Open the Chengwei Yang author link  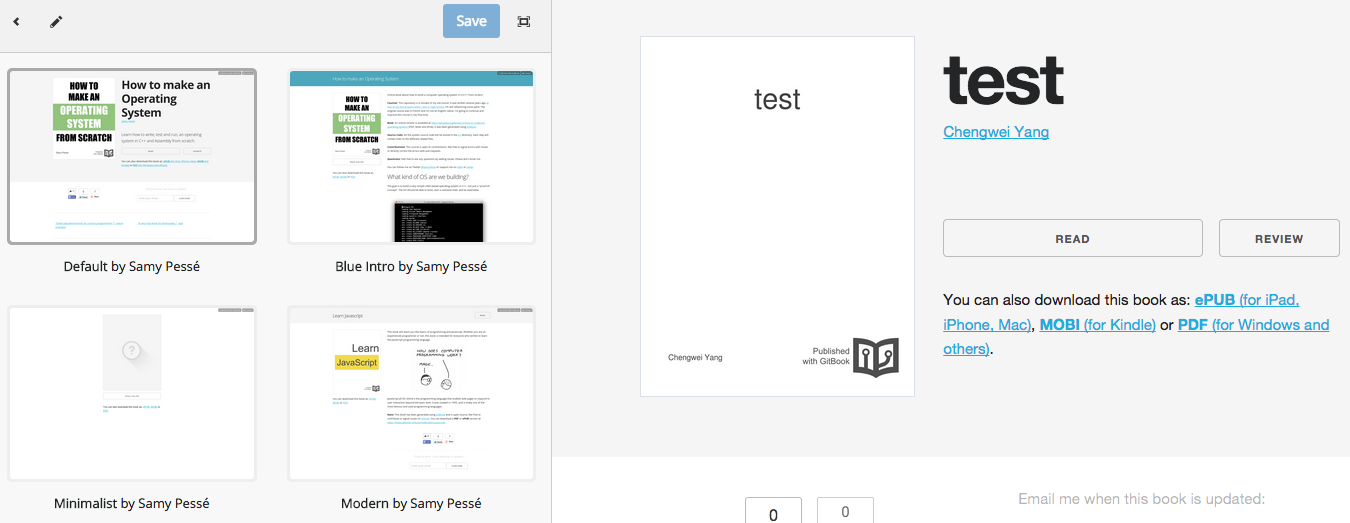(995, 132)
